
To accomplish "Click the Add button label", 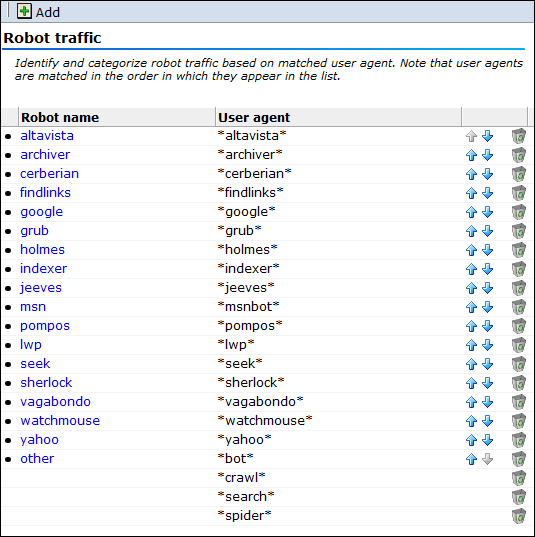I will pos(48,12).
